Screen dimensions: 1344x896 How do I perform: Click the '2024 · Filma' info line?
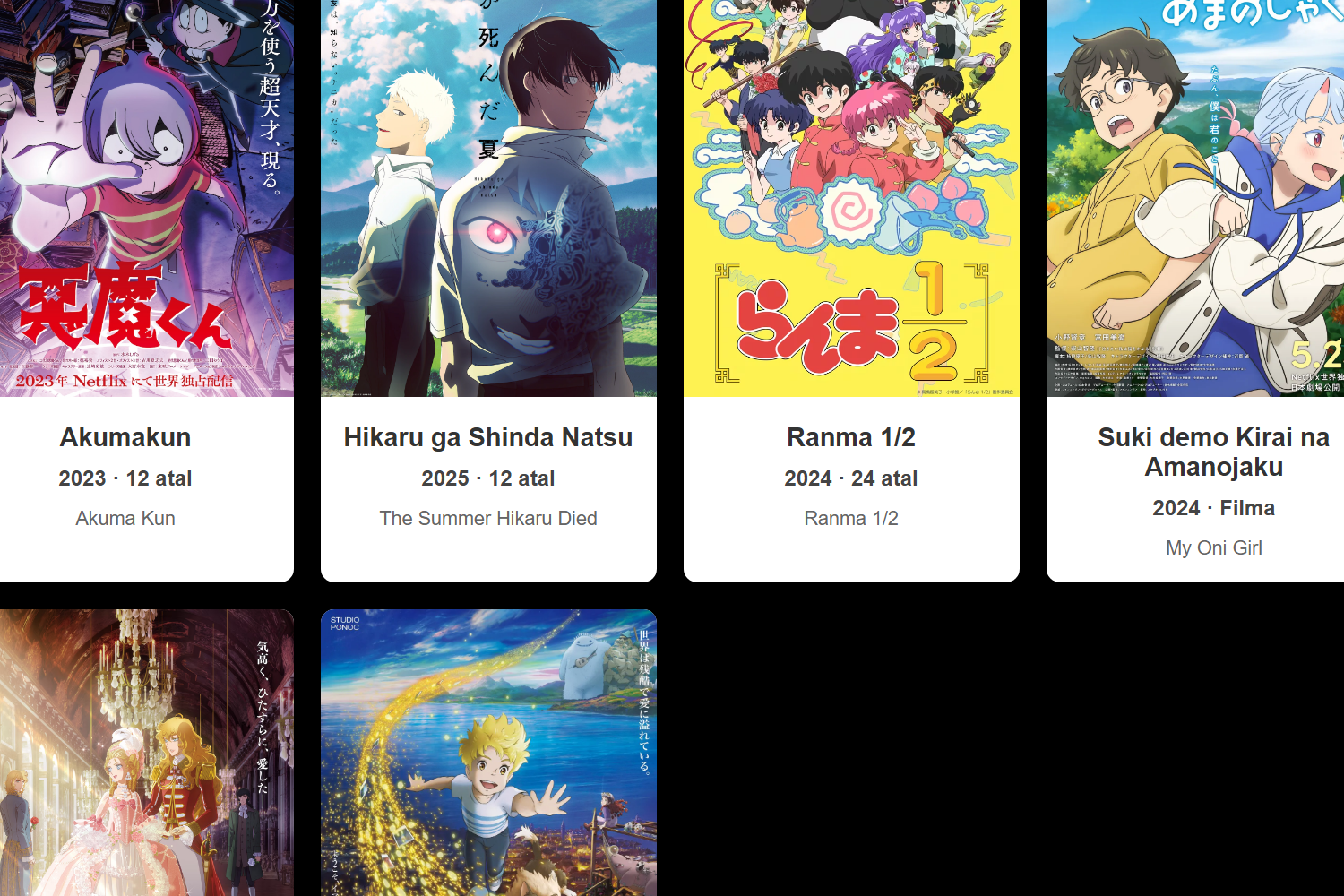pos(1214,508)
